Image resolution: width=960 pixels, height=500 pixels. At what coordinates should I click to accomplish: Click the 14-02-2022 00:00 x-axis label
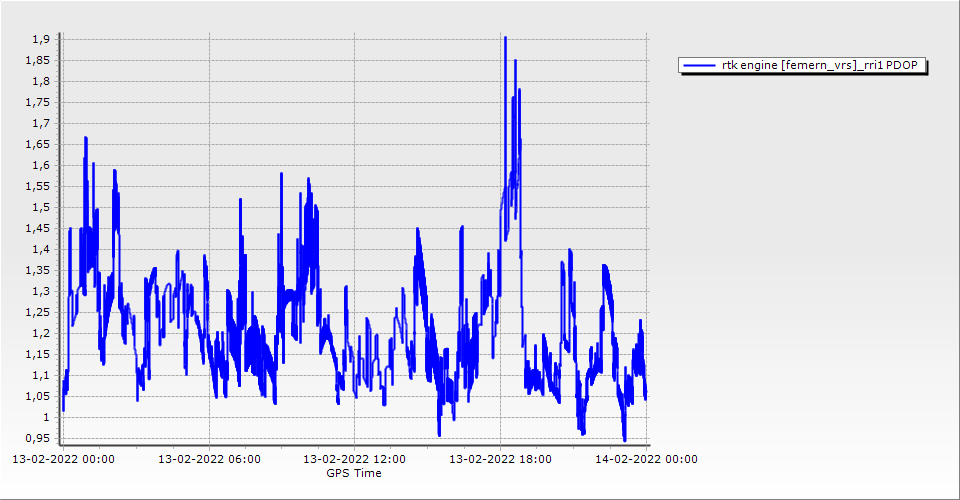(x=645, y=460)
